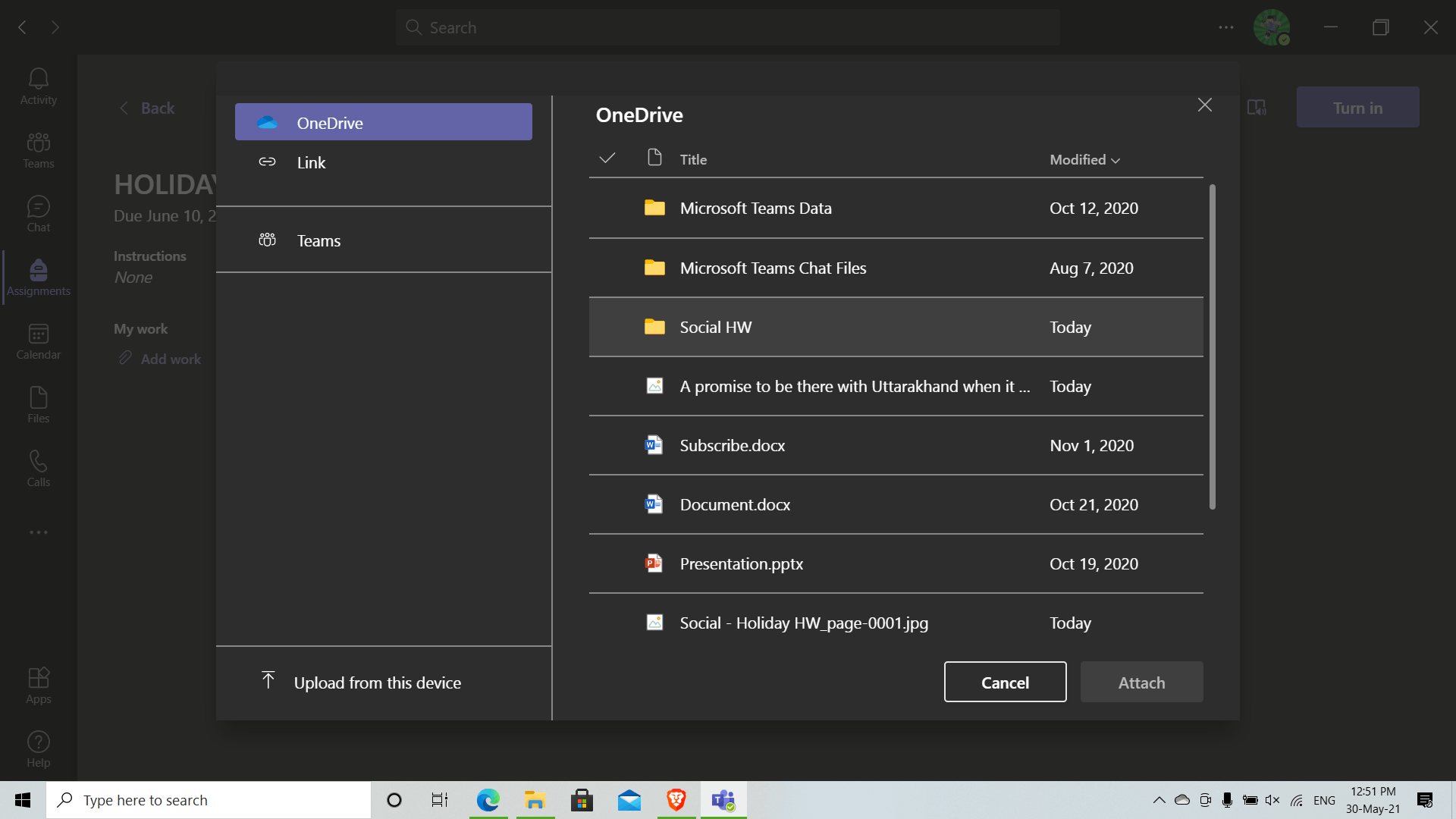Click the Back navigation button
Screen dimensions: 1456x819
click(x=146, y=108)
